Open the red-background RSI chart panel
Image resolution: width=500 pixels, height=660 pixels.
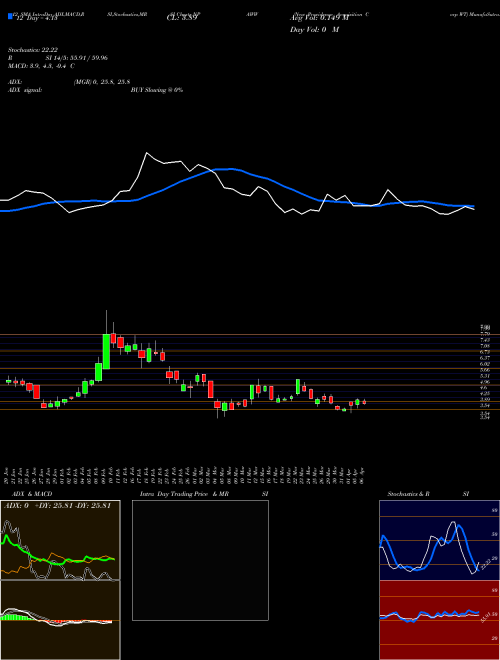[439, 620]
